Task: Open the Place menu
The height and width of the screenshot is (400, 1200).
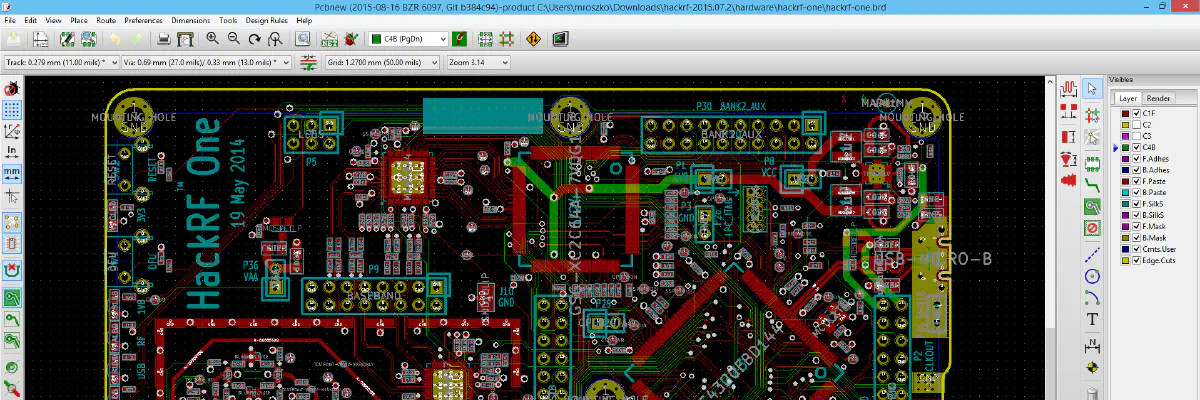Action: click(x=79, y=20)
